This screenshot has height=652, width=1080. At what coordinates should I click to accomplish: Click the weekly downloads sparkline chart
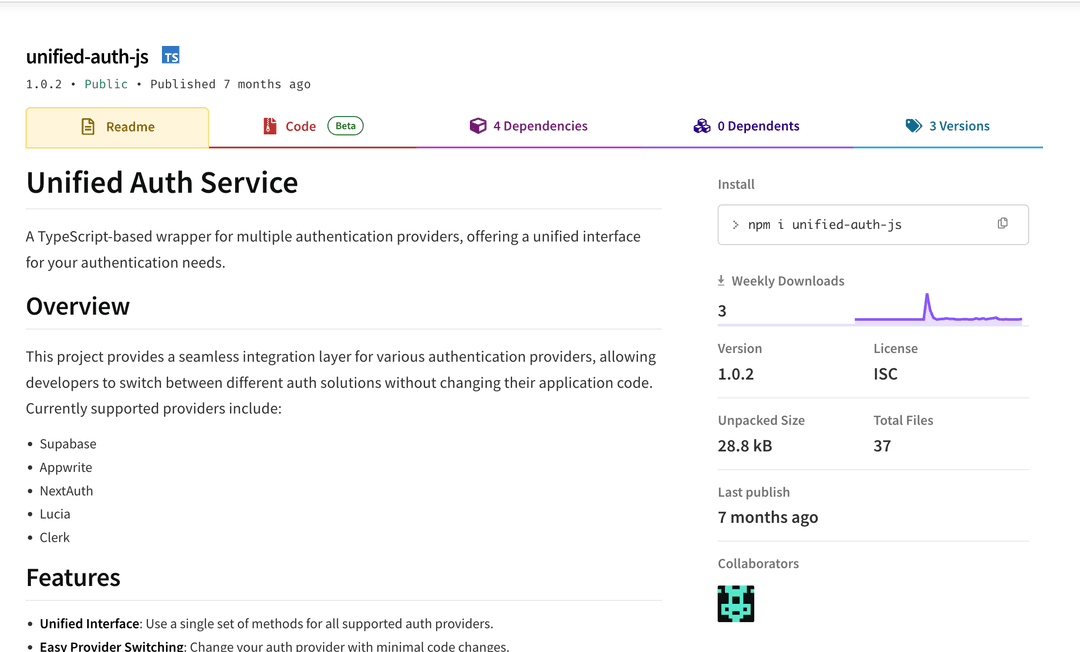tap(938, 308)
